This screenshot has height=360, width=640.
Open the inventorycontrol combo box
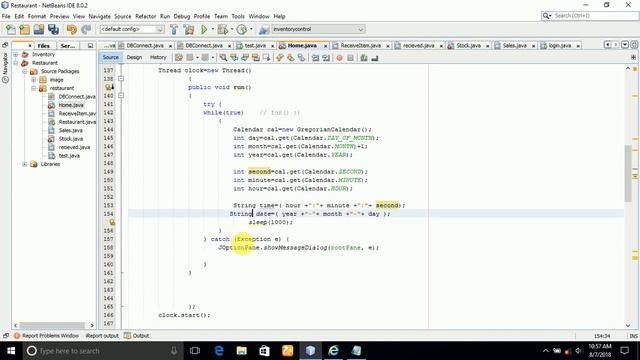coord(318,29)
